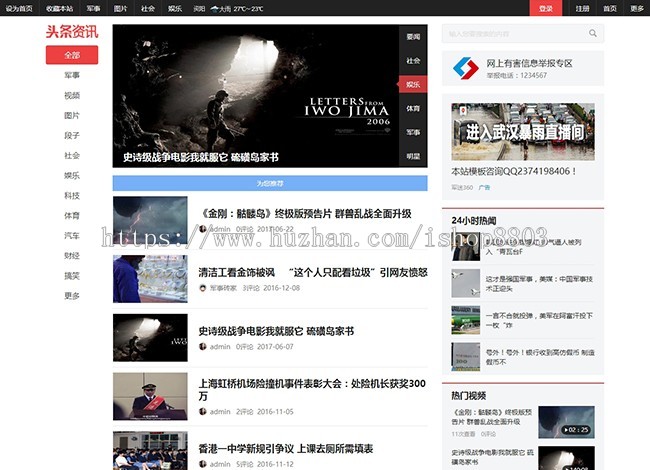Open article 清洁工看金饰被讽
This screenshot has width=650, height=470.
click(313, 272)
